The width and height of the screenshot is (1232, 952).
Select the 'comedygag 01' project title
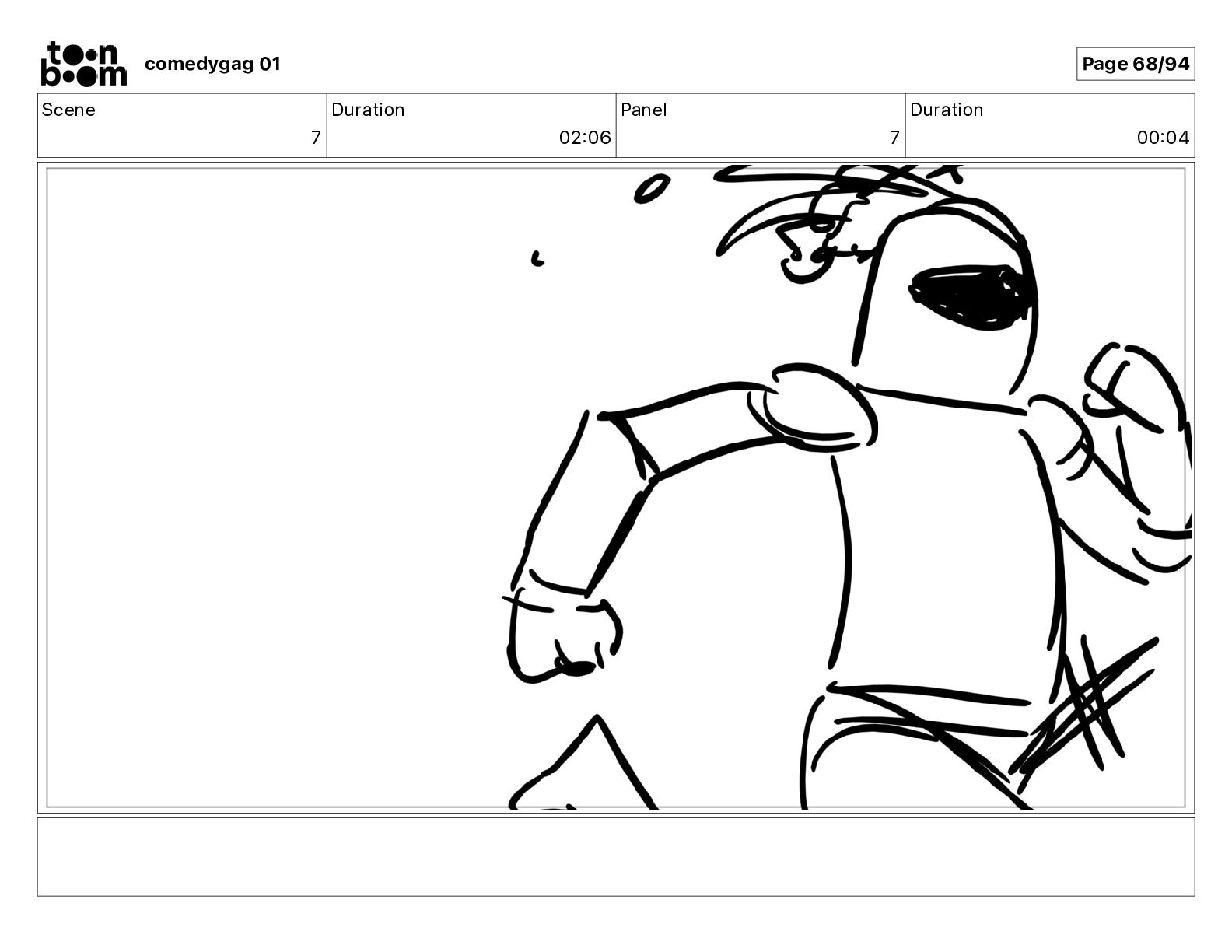point(212,64)
